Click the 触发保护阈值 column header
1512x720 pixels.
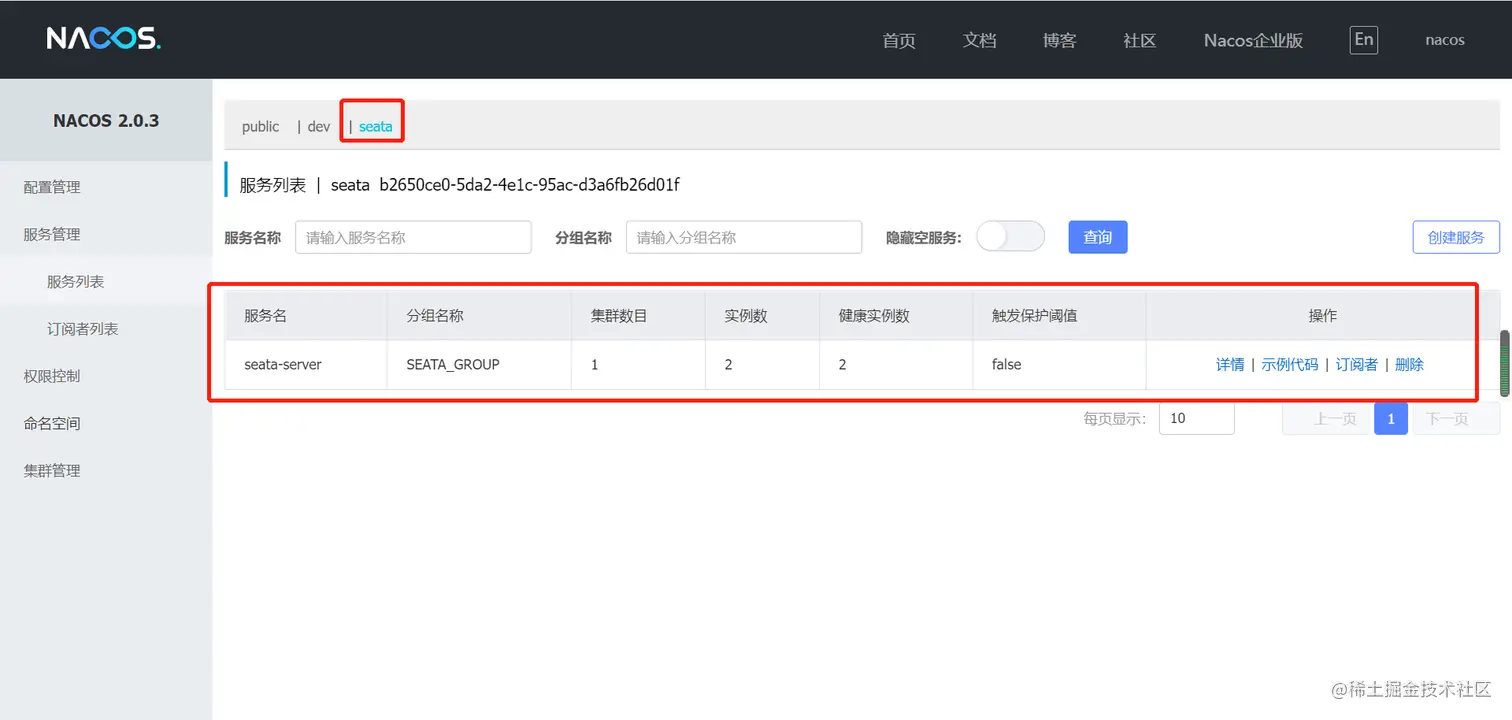(x=1060, y=315)
